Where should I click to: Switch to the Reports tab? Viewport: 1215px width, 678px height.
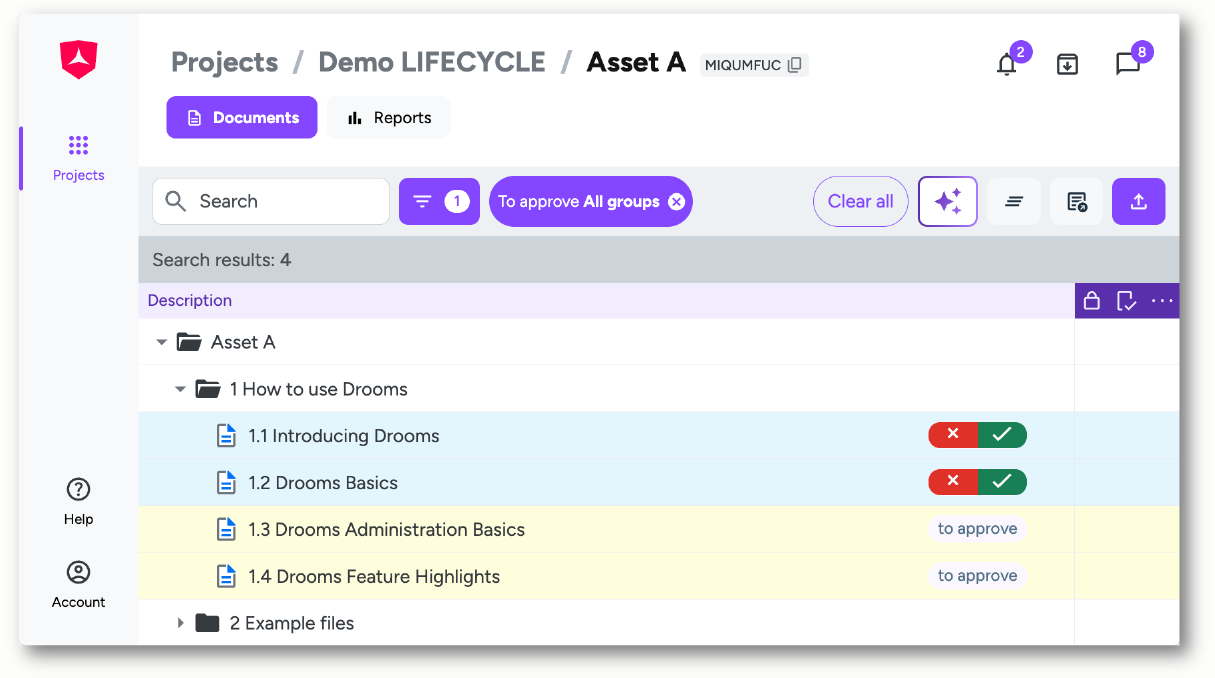pos(388,117)
